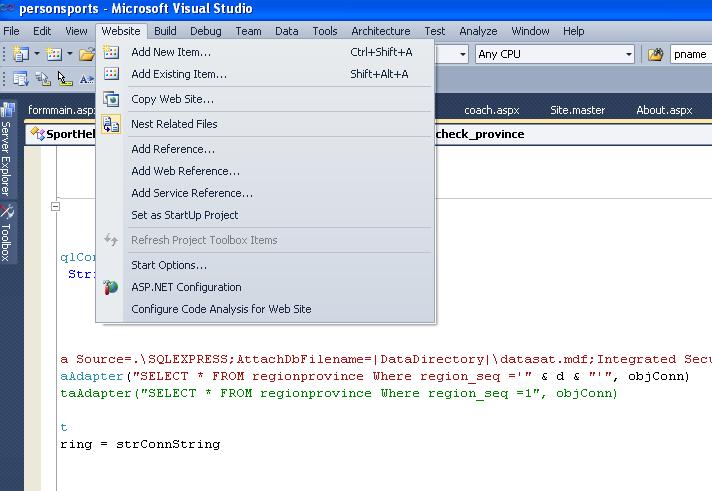Open the Build menu

pyautogui.click(x=165, y=31)
